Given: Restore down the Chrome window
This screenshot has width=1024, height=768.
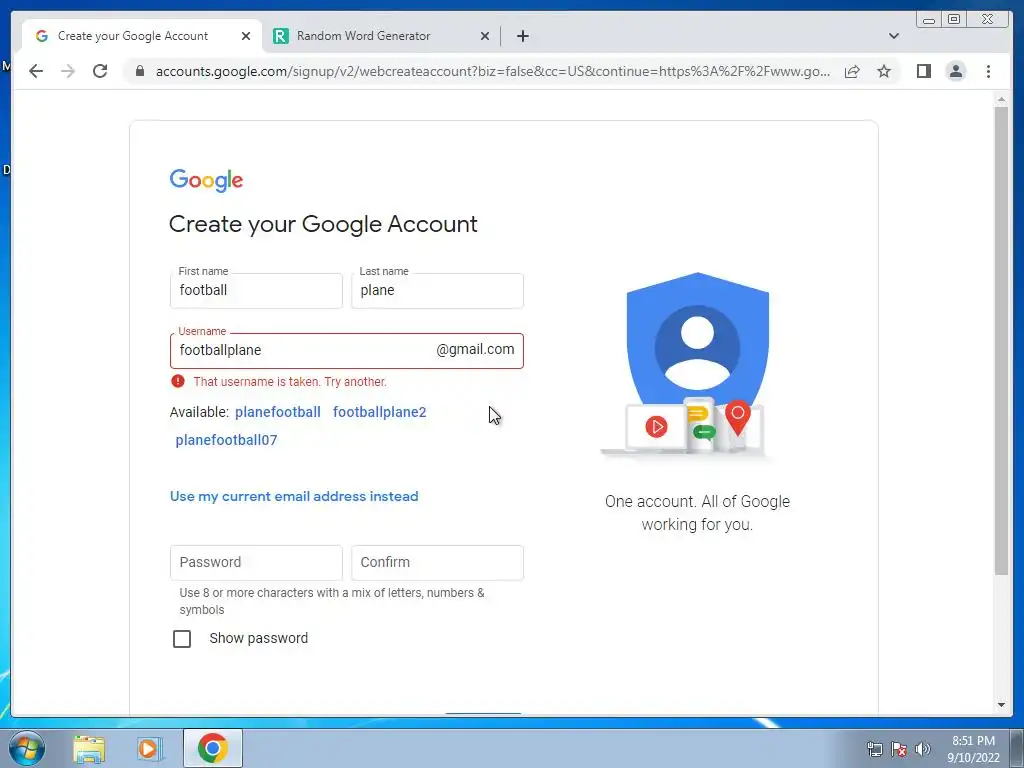Looking at the screenshot, I should pyautogui.click(x=954, y=20).
